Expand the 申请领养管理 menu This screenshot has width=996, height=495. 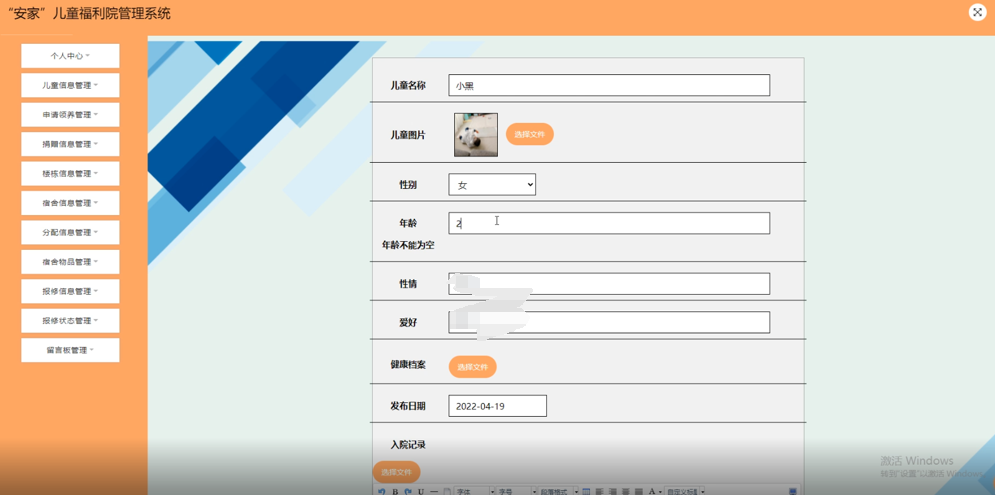tap(70, 115)
